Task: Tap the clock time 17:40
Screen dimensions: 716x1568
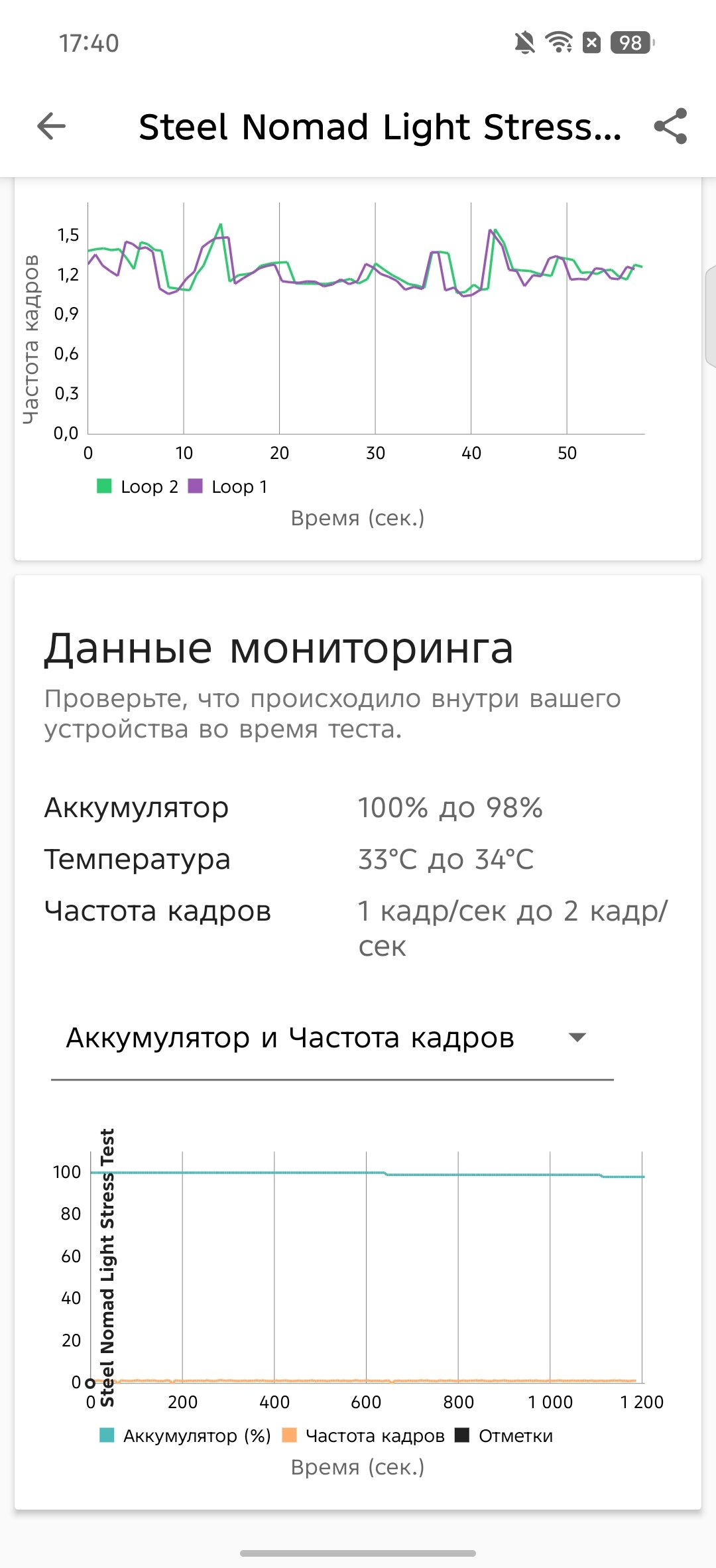Action: point(89,44)
